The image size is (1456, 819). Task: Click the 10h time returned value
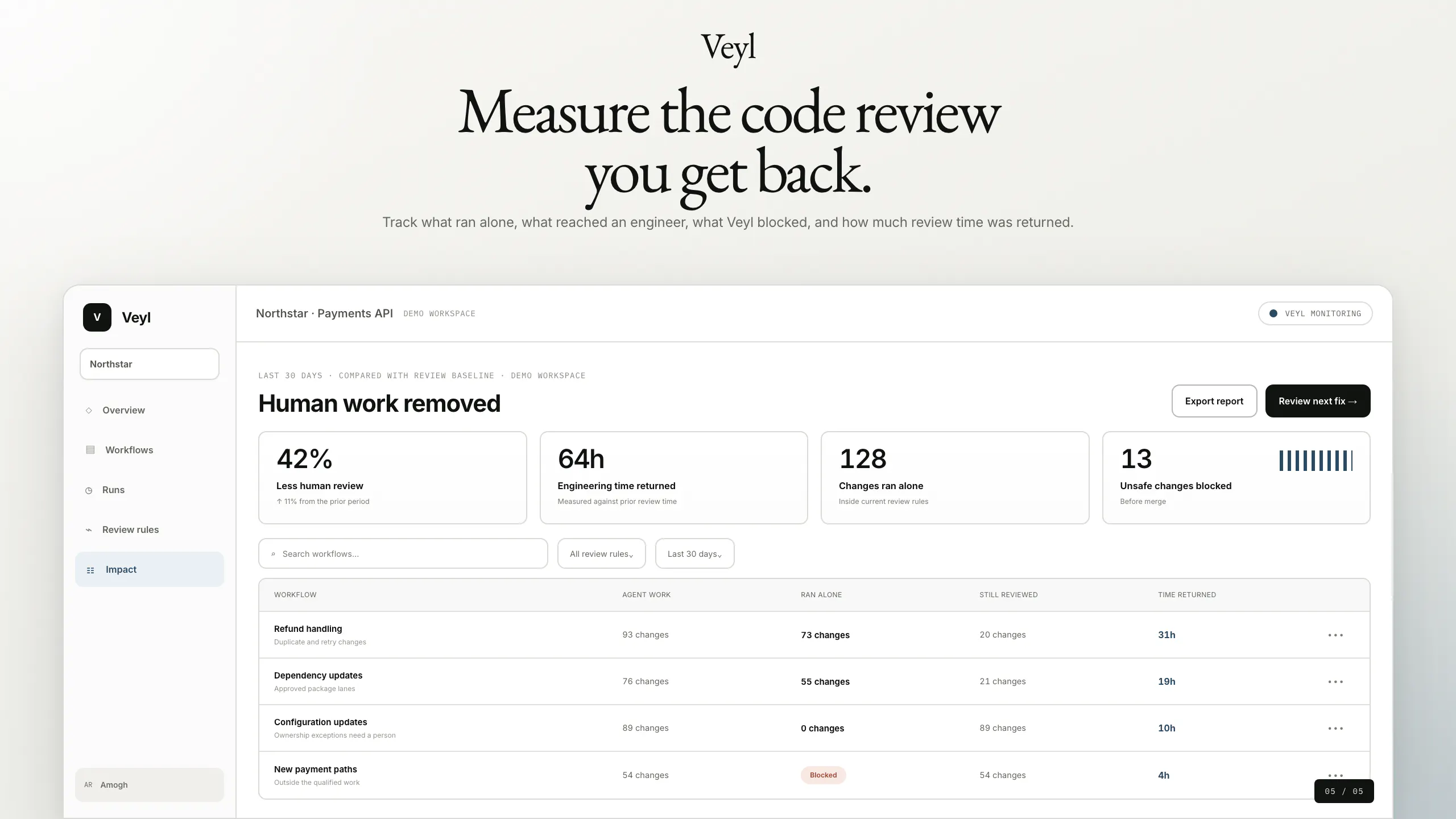(x=1167, y=728)
